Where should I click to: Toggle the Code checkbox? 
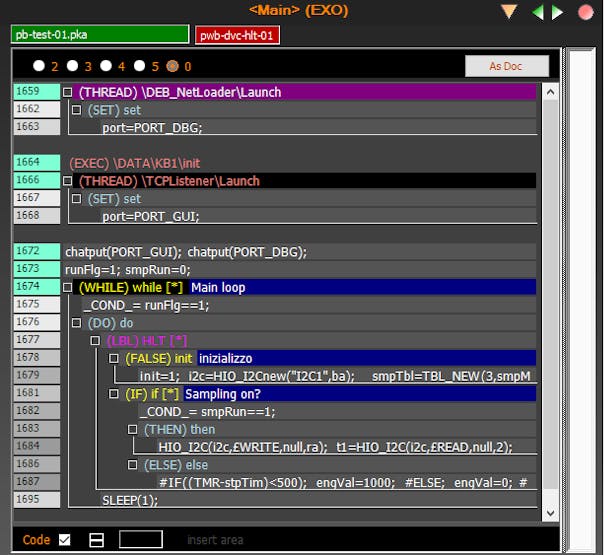click(65, 540)
